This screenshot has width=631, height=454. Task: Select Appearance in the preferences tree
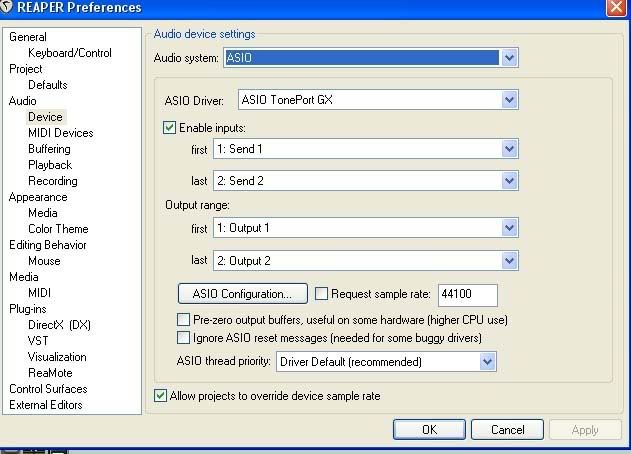point(38,197)
